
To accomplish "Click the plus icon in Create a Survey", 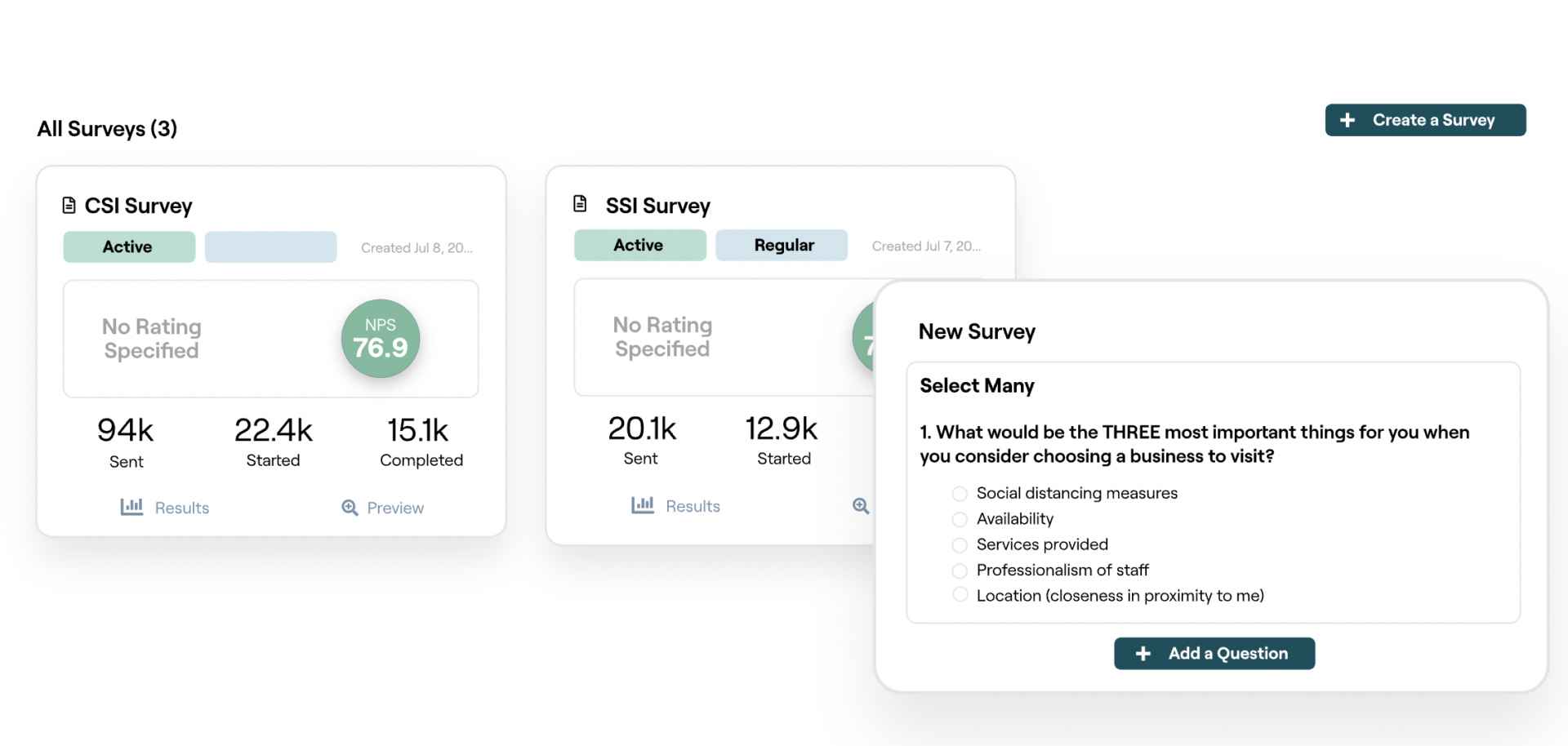I will [1347, 120].
